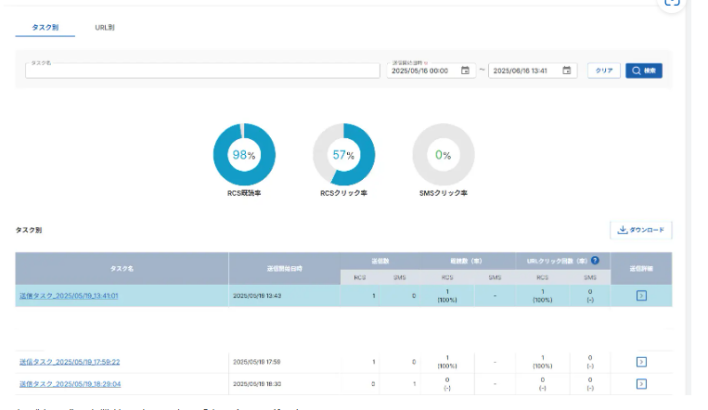Viewport: 708px width, 410px height.
Task: Open send details for task 18:29:04
Action: coord(642,382)
